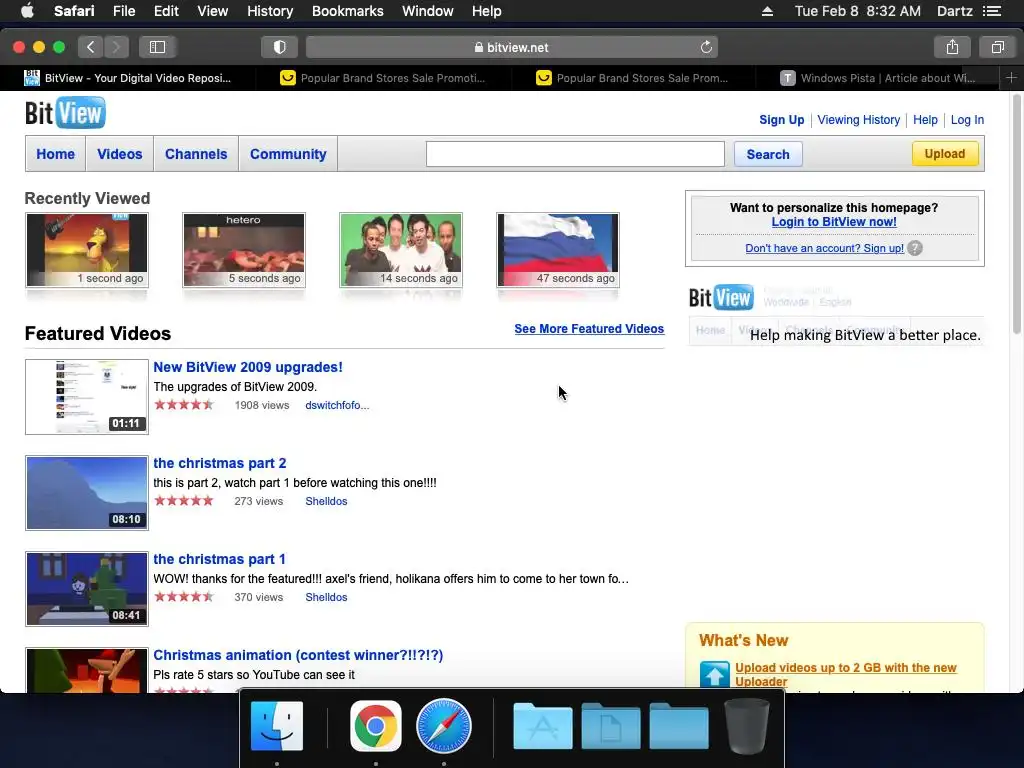Launch Google Chrome from the dock
Viewport: 1024px width, 768px height.
(x=376, y=726)
